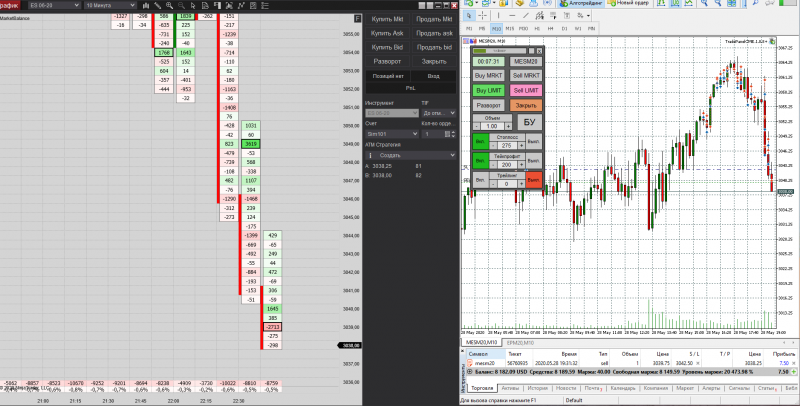Open the indicators icon in NinjaTrader toolbar
800x406 pixels.
tap(229, 6)
